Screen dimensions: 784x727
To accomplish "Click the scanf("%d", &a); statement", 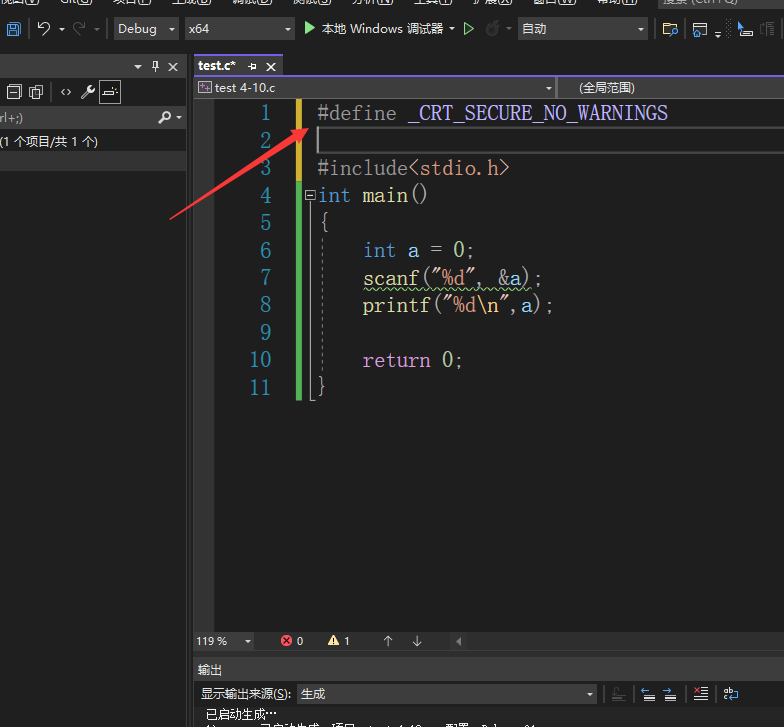I will pos(452,278).
